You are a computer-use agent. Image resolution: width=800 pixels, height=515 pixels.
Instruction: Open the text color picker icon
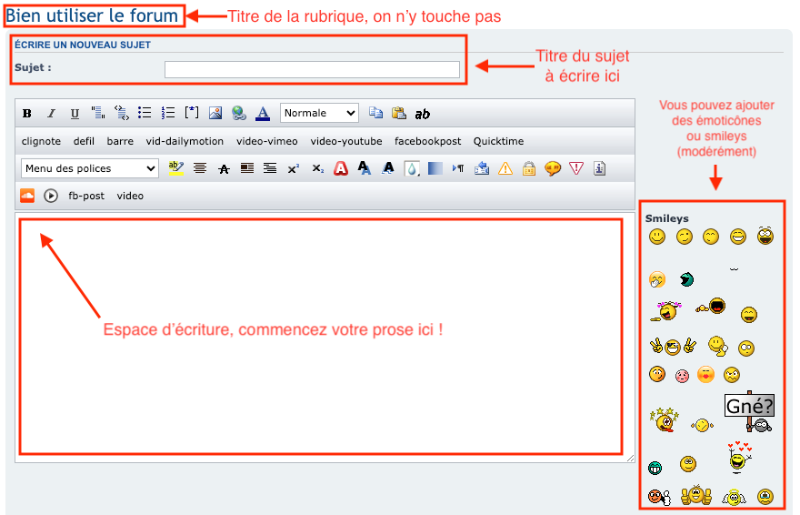click(263, 114)
